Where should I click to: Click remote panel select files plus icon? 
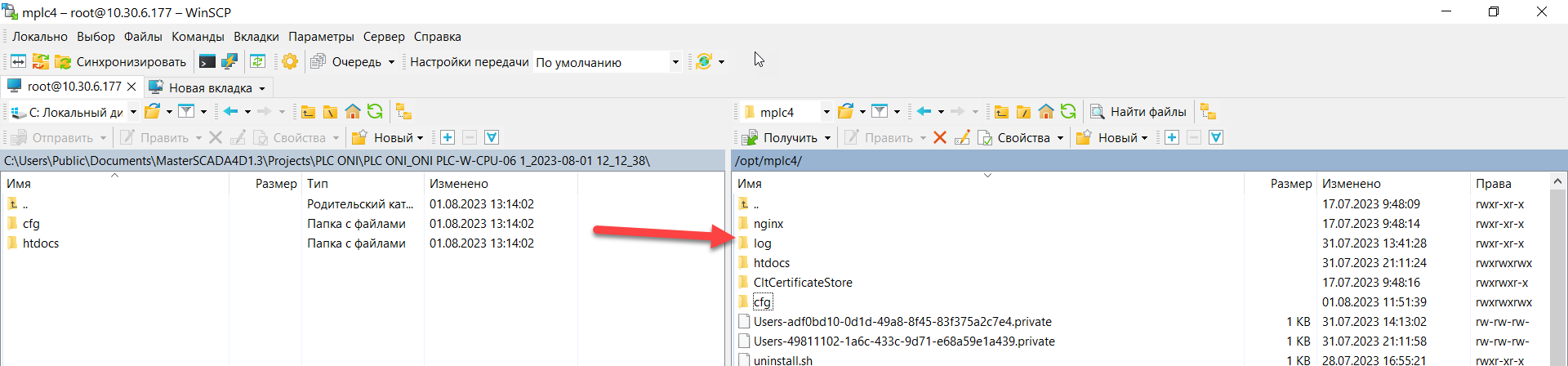click(x=1172, y=137)
